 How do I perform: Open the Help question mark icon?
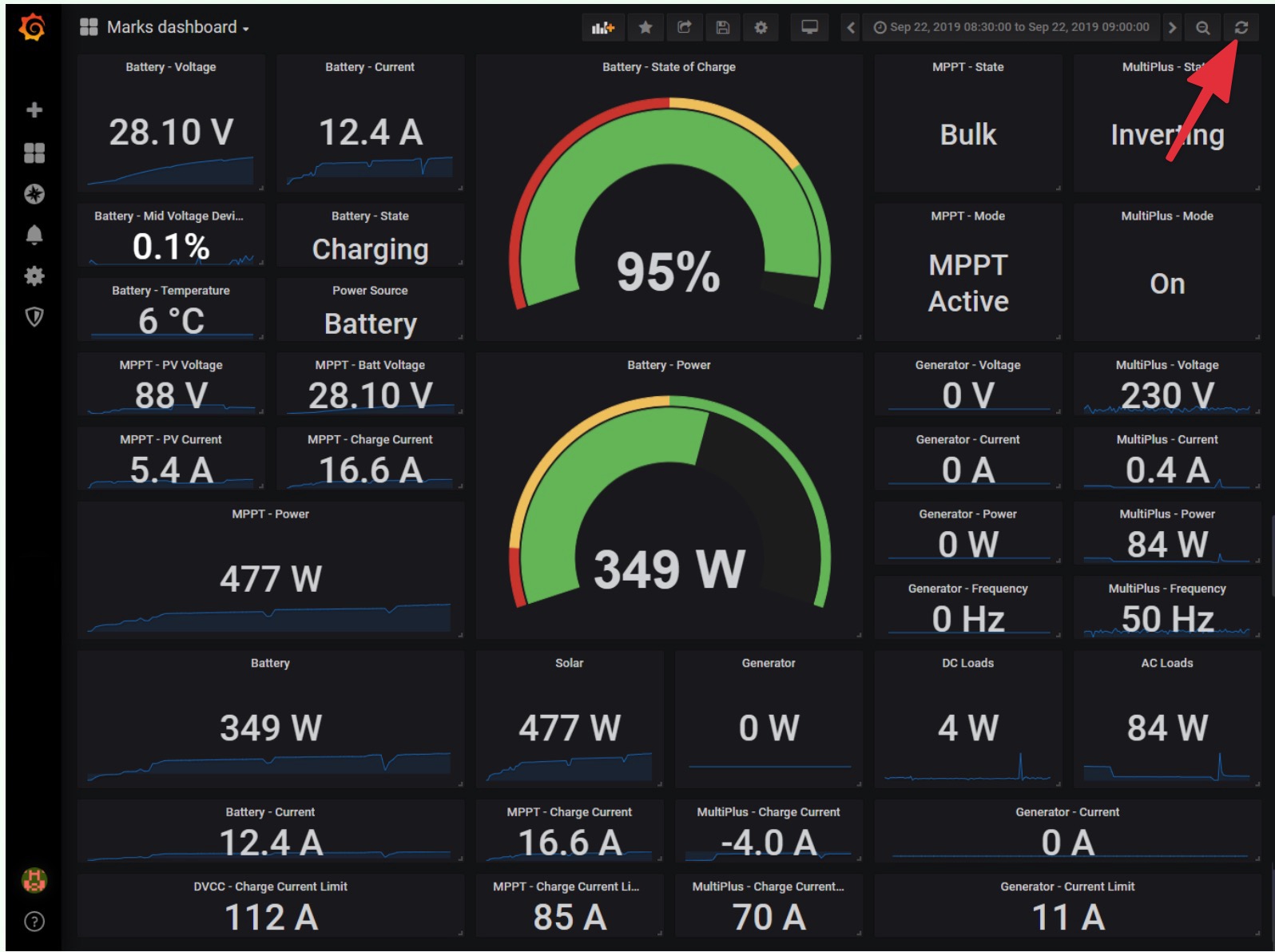[x=34, y=922]
